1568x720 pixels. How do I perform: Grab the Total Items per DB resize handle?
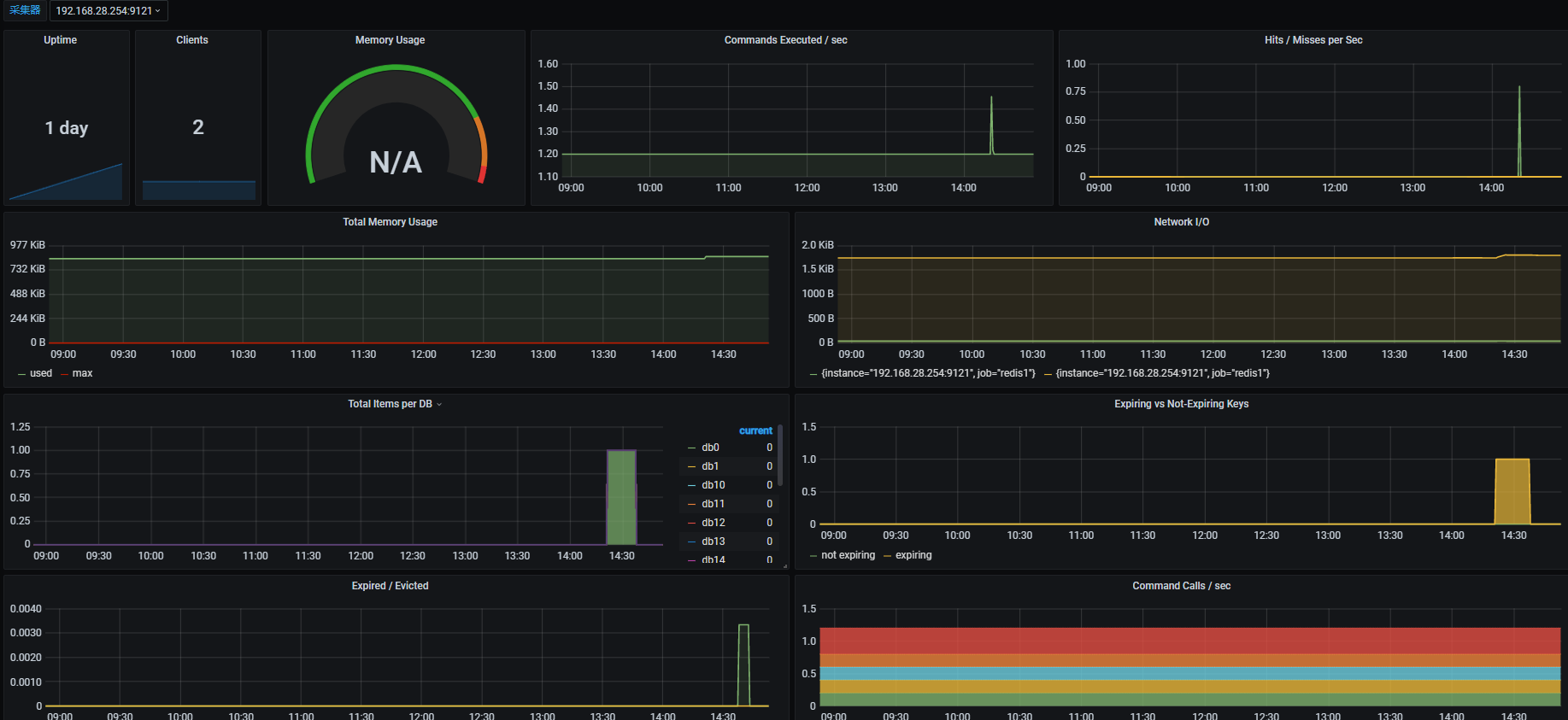tap(784, 565)
